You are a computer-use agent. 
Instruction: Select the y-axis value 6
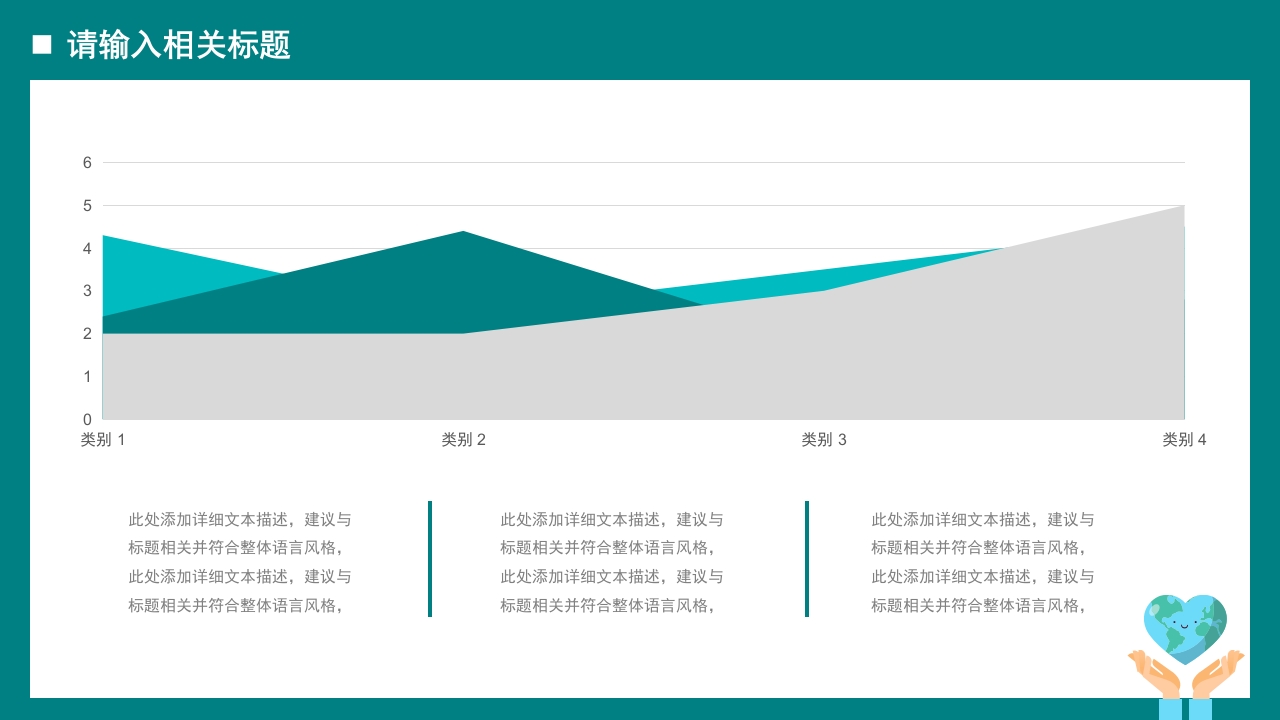[87, 162]
